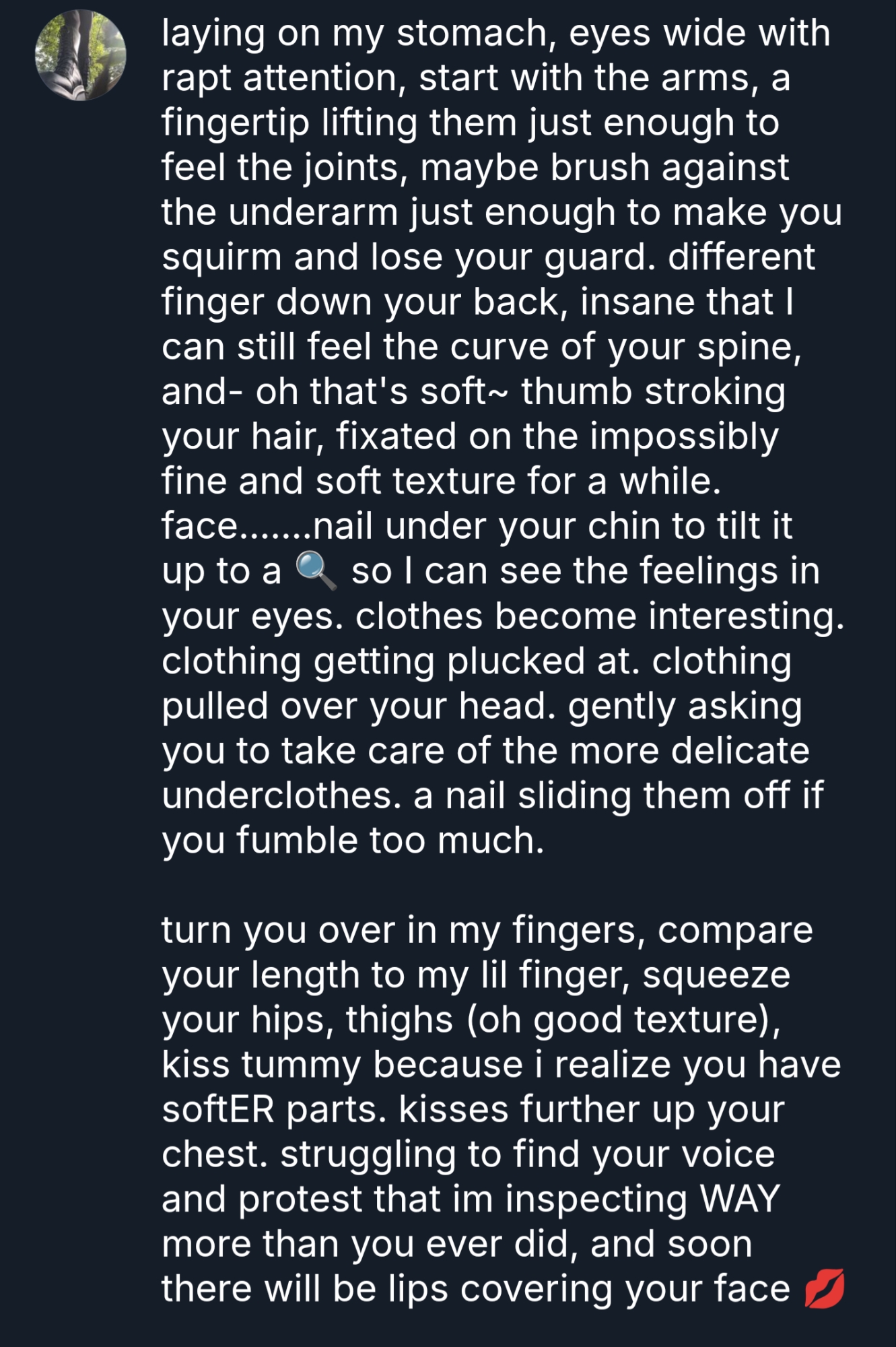Click the phrase "thumb stroking"
Image resolution: width=896 pixels, height=1347 pixels.
(653, 392)
